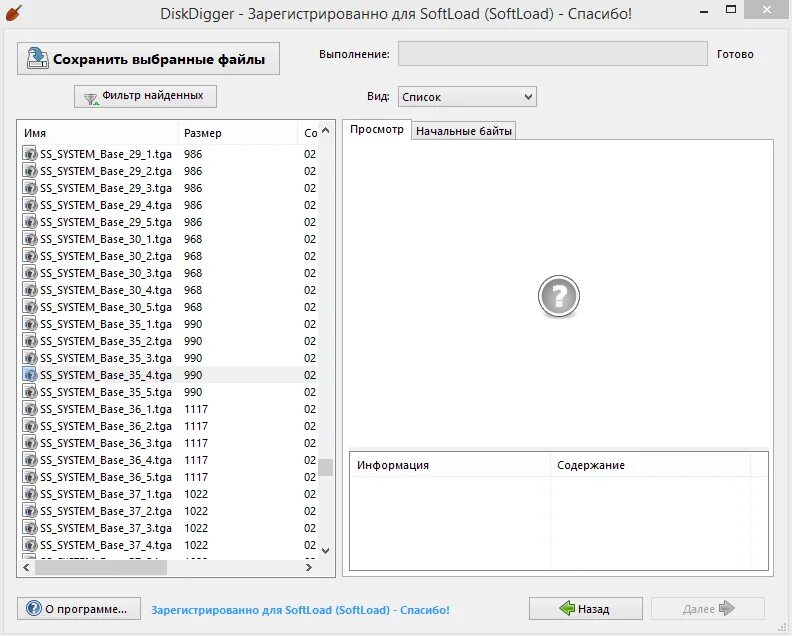Switch to the Начальные байты tab
792x636 pixels.
click(x=464, y=131)
